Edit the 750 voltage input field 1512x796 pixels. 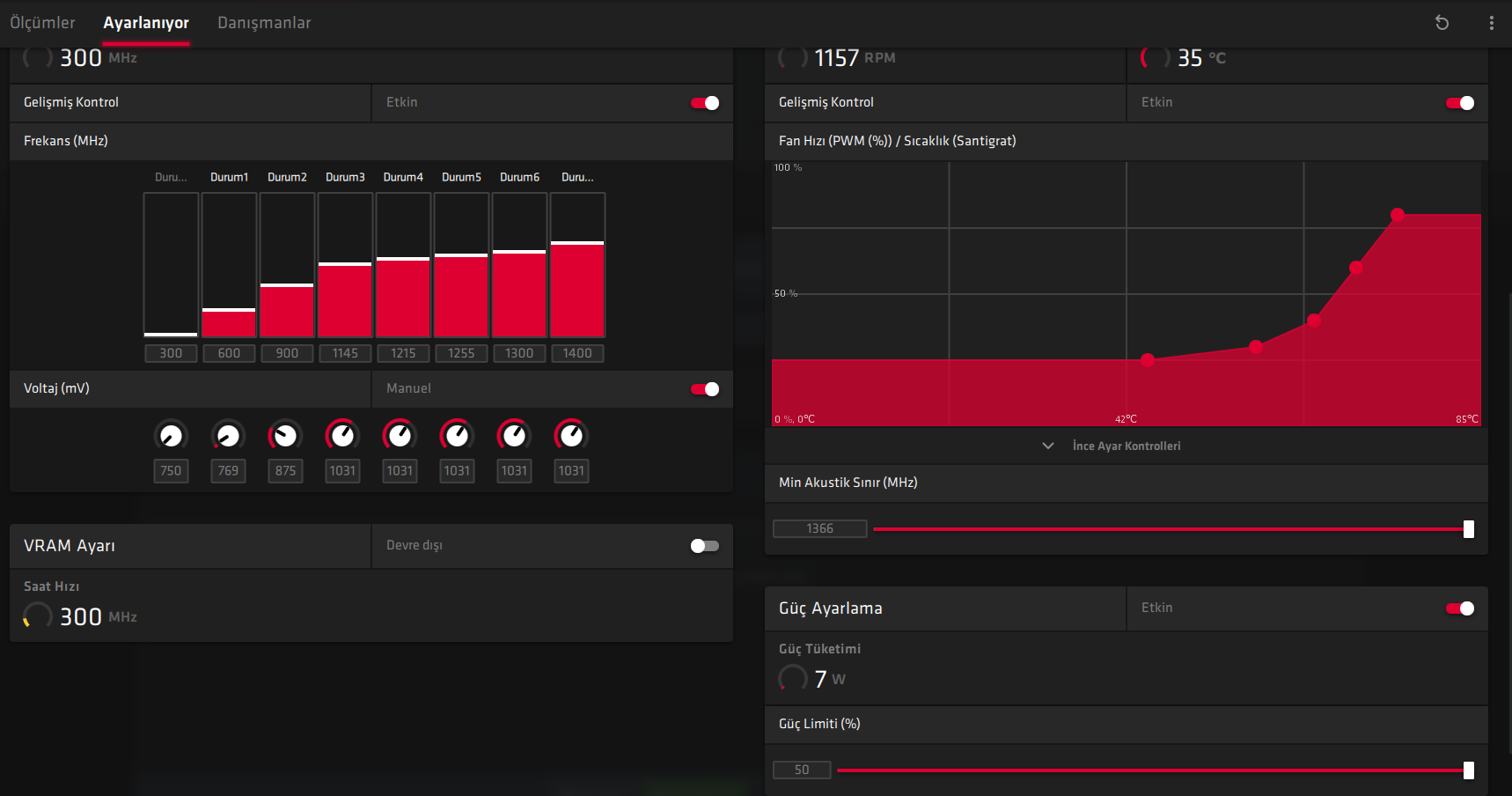point(171,471)
